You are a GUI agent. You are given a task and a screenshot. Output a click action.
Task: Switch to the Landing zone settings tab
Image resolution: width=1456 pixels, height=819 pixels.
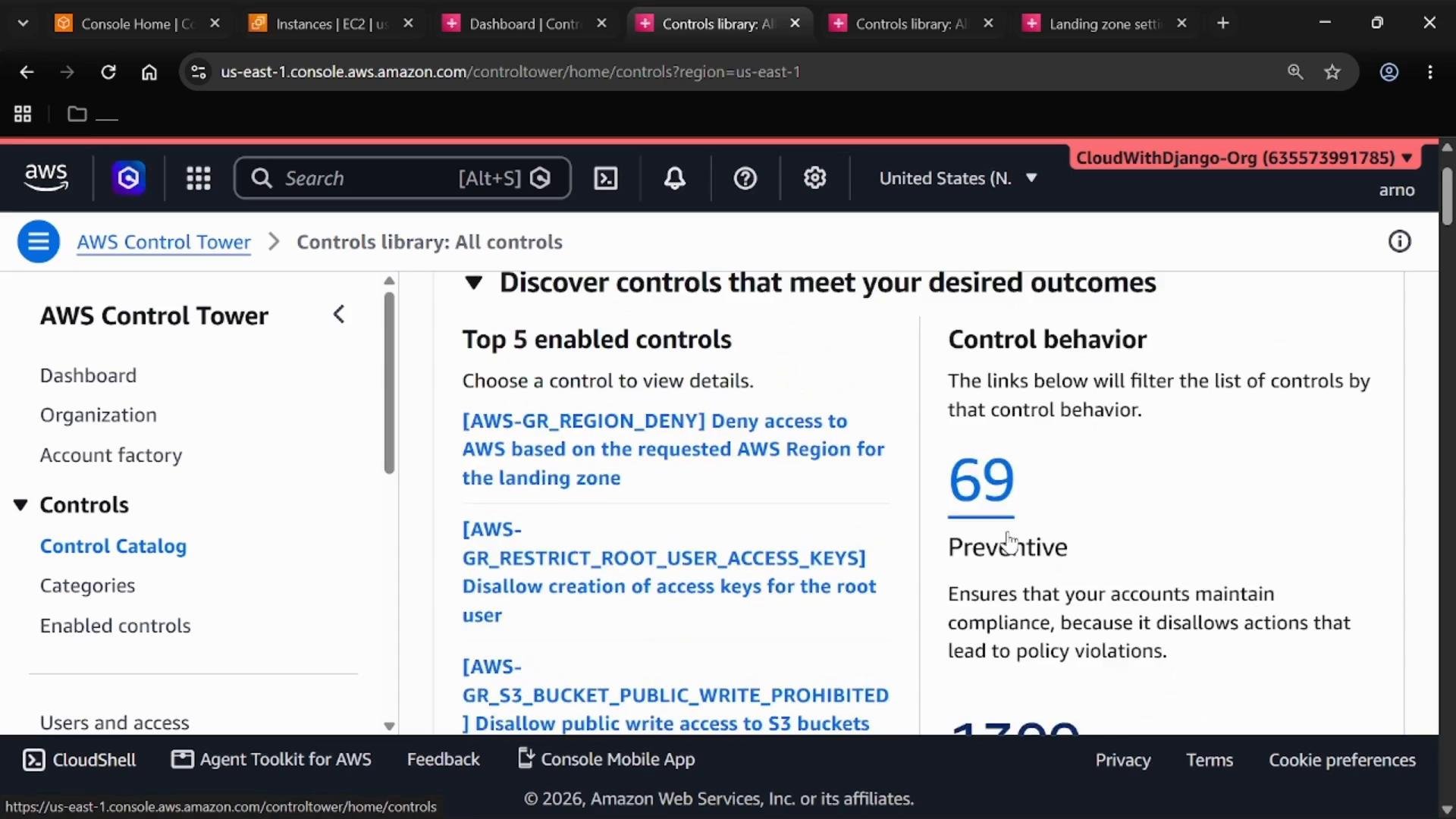point(1104,24)
